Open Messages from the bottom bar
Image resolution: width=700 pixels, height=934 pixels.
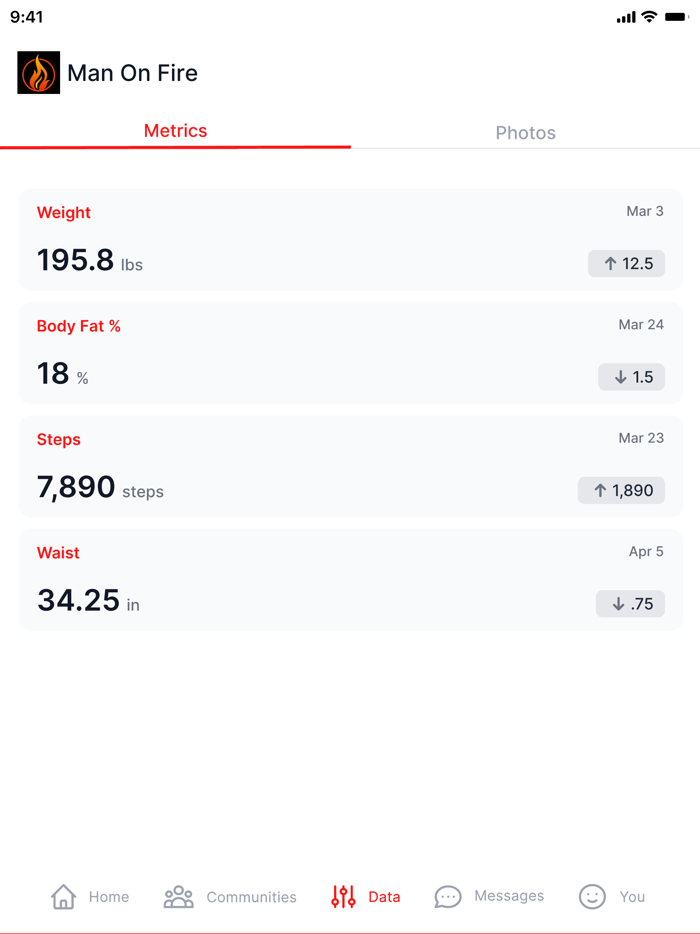(x=448, y=896)
